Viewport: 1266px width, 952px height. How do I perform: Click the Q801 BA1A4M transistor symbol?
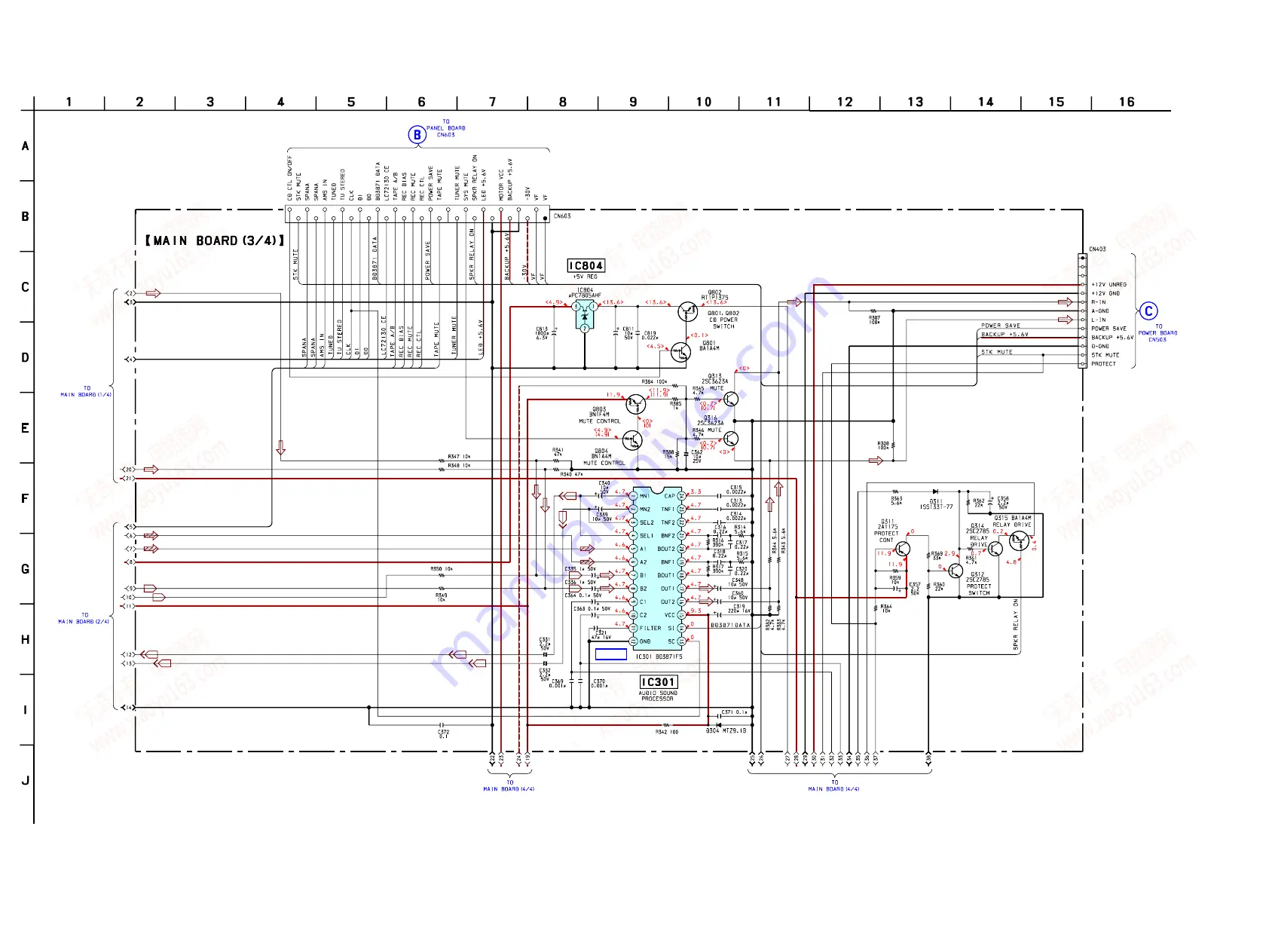(680, 352)
